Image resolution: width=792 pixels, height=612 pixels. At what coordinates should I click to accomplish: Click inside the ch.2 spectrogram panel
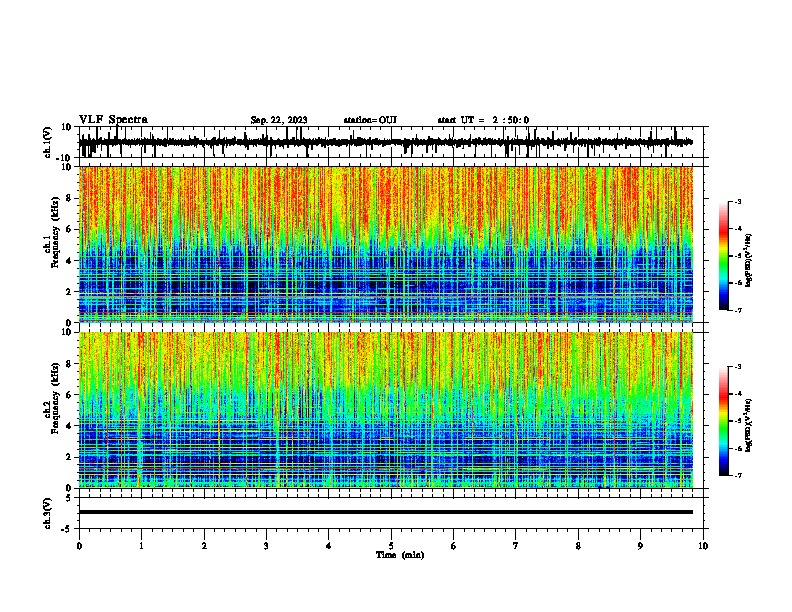point(386,410)
